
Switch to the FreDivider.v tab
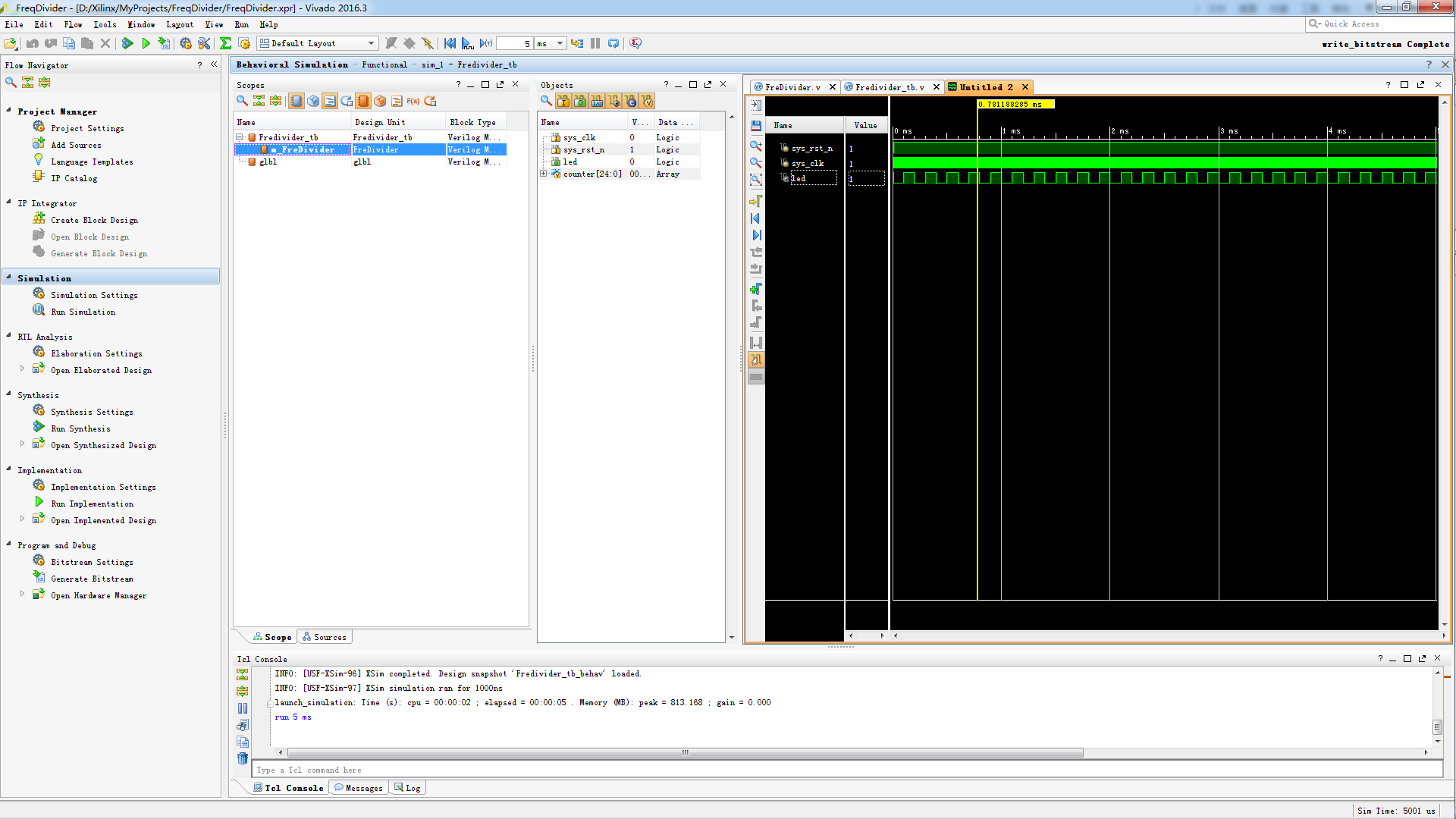pyautogui.click(x=792, y=87)
